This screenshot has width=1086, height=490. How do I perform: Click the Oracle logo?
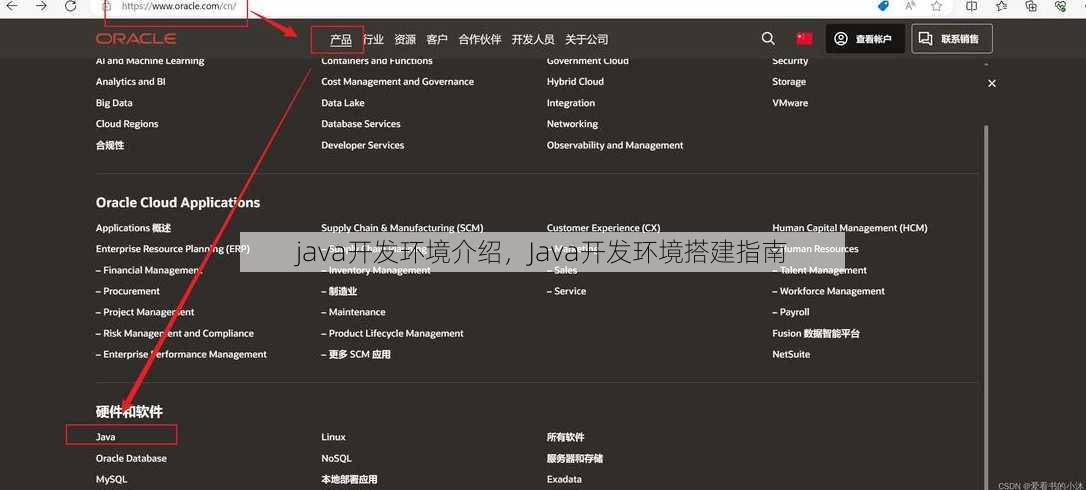click(136, 39)
